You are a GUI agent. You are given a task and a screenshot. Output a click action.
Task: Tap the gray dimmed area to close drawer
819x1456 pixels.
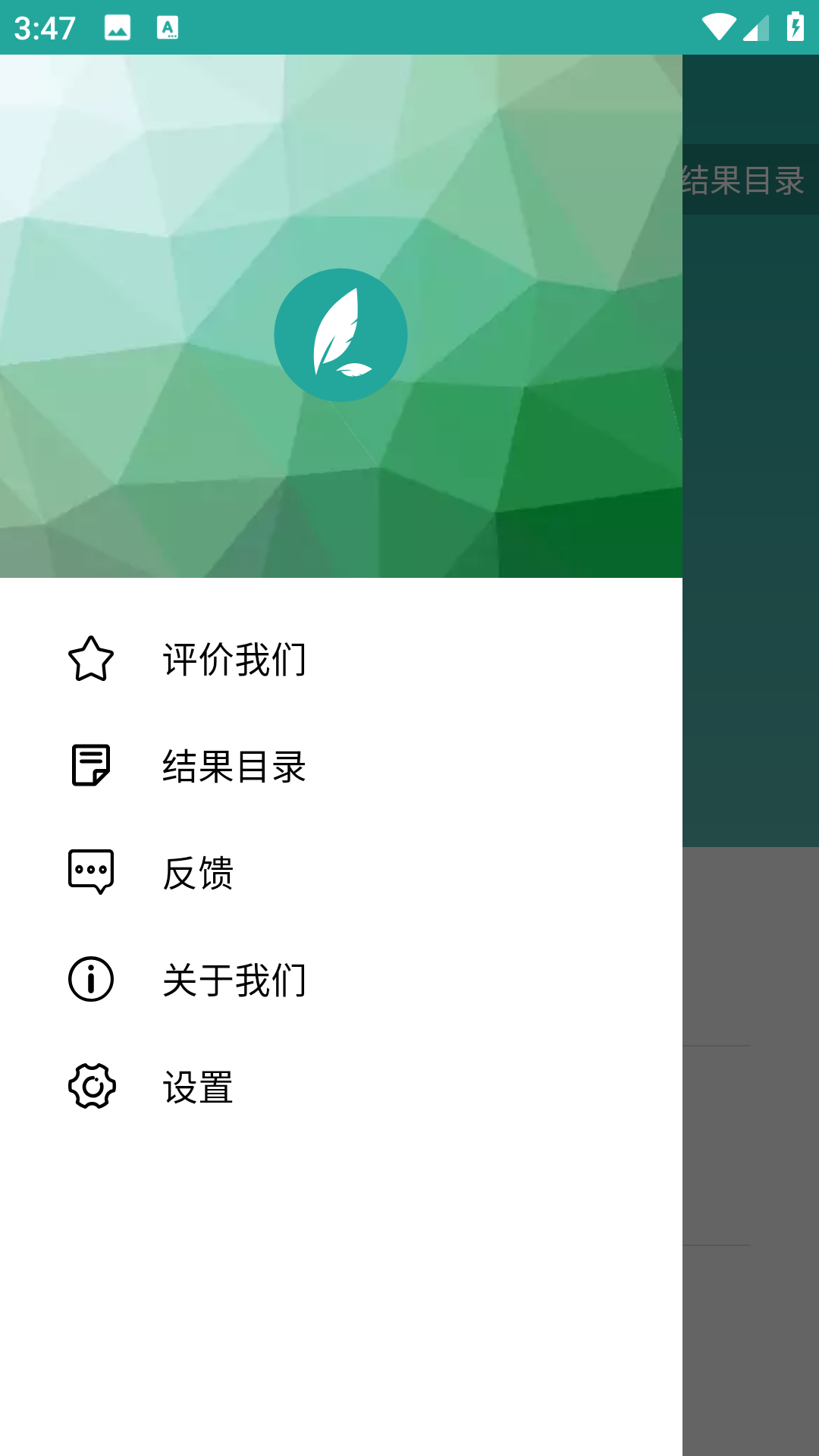(751, 1151)
